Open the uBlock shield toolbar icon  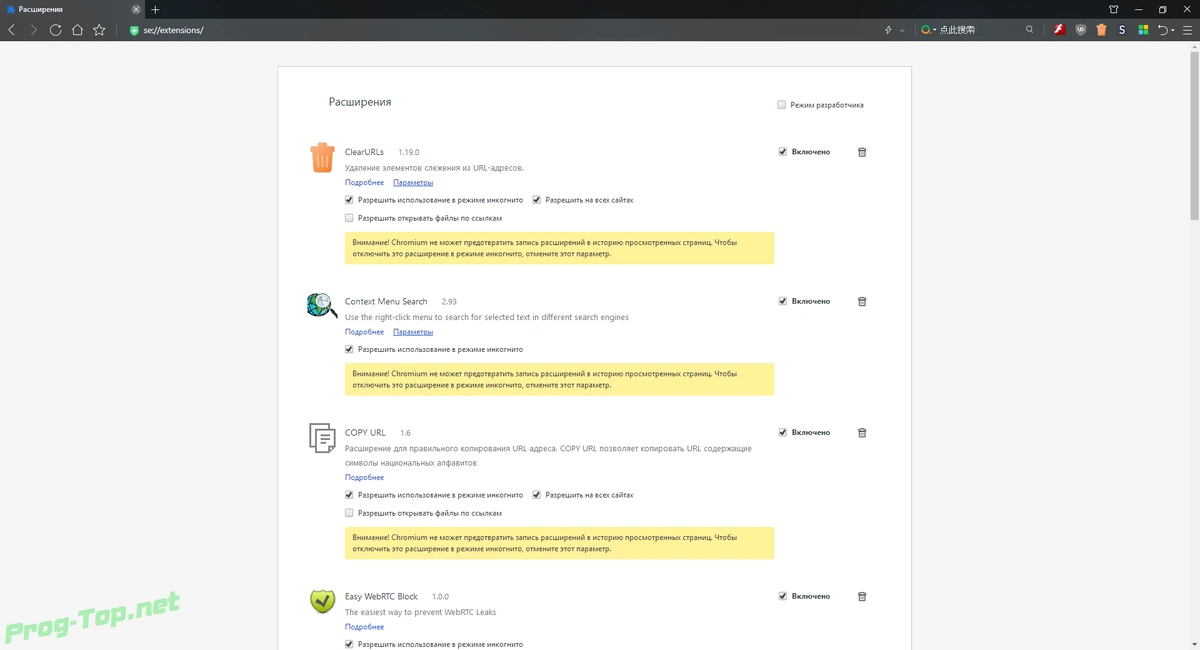(1081, 30)
